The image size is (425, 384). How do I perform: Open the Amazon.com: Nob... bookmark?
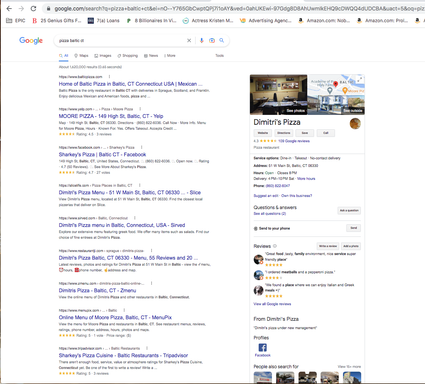coord(324,21)
